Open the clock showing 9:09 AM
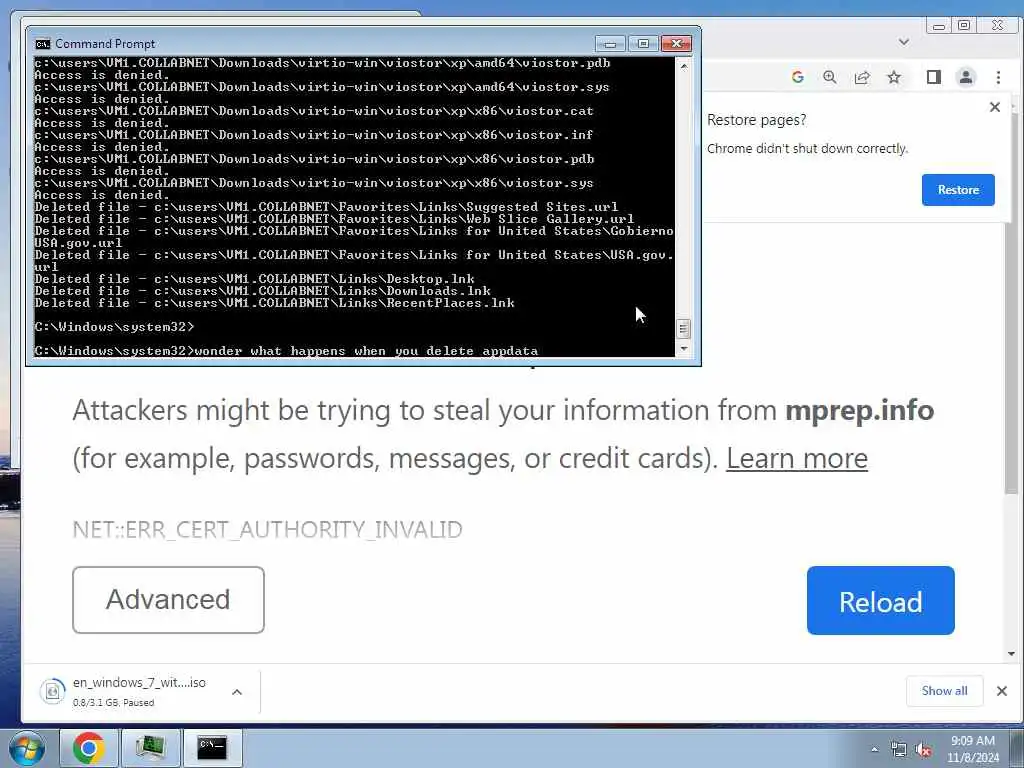 972,749
